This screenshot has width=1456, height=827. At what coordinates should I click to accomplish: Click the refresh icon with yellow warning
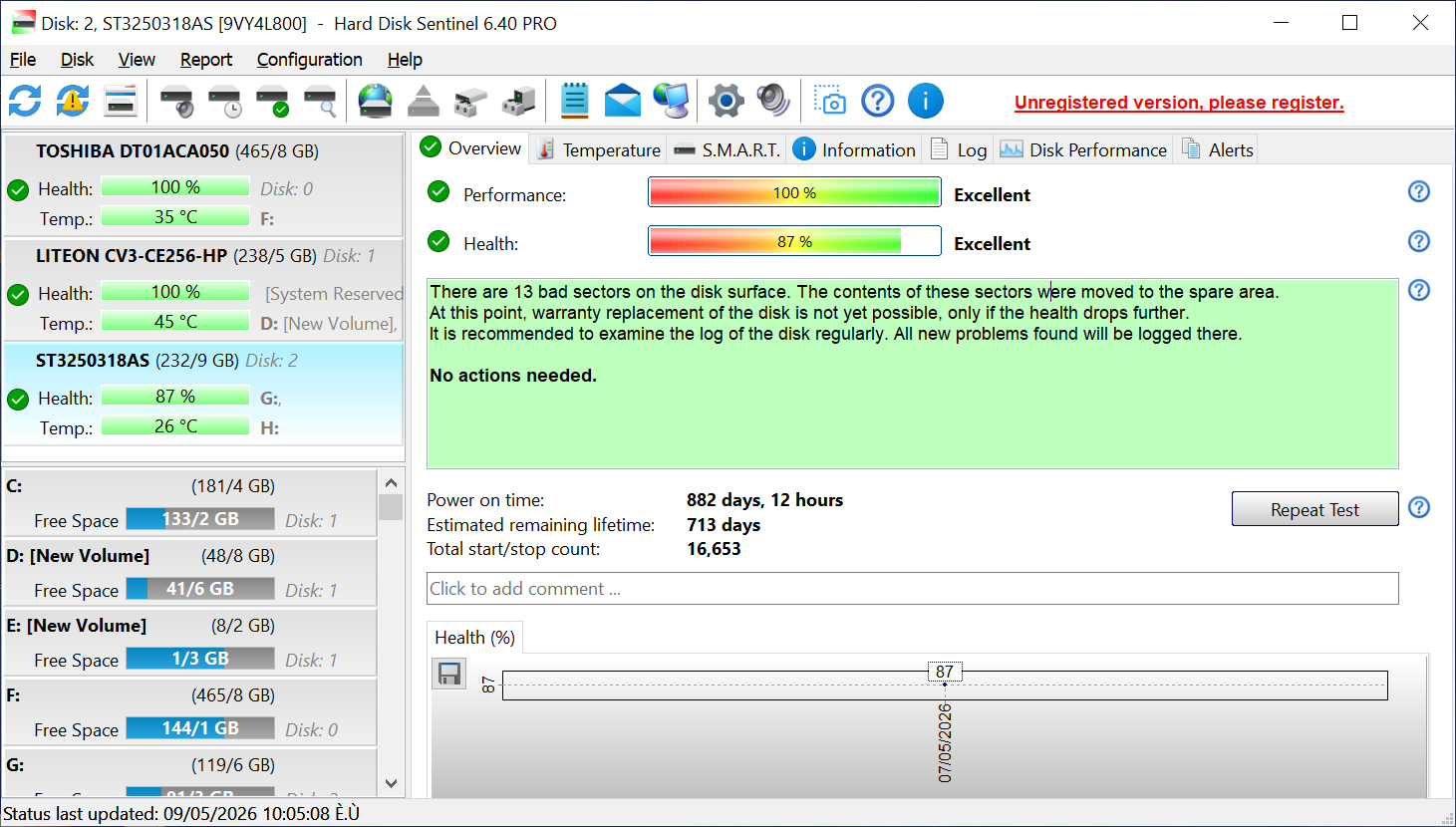[72, 101]
